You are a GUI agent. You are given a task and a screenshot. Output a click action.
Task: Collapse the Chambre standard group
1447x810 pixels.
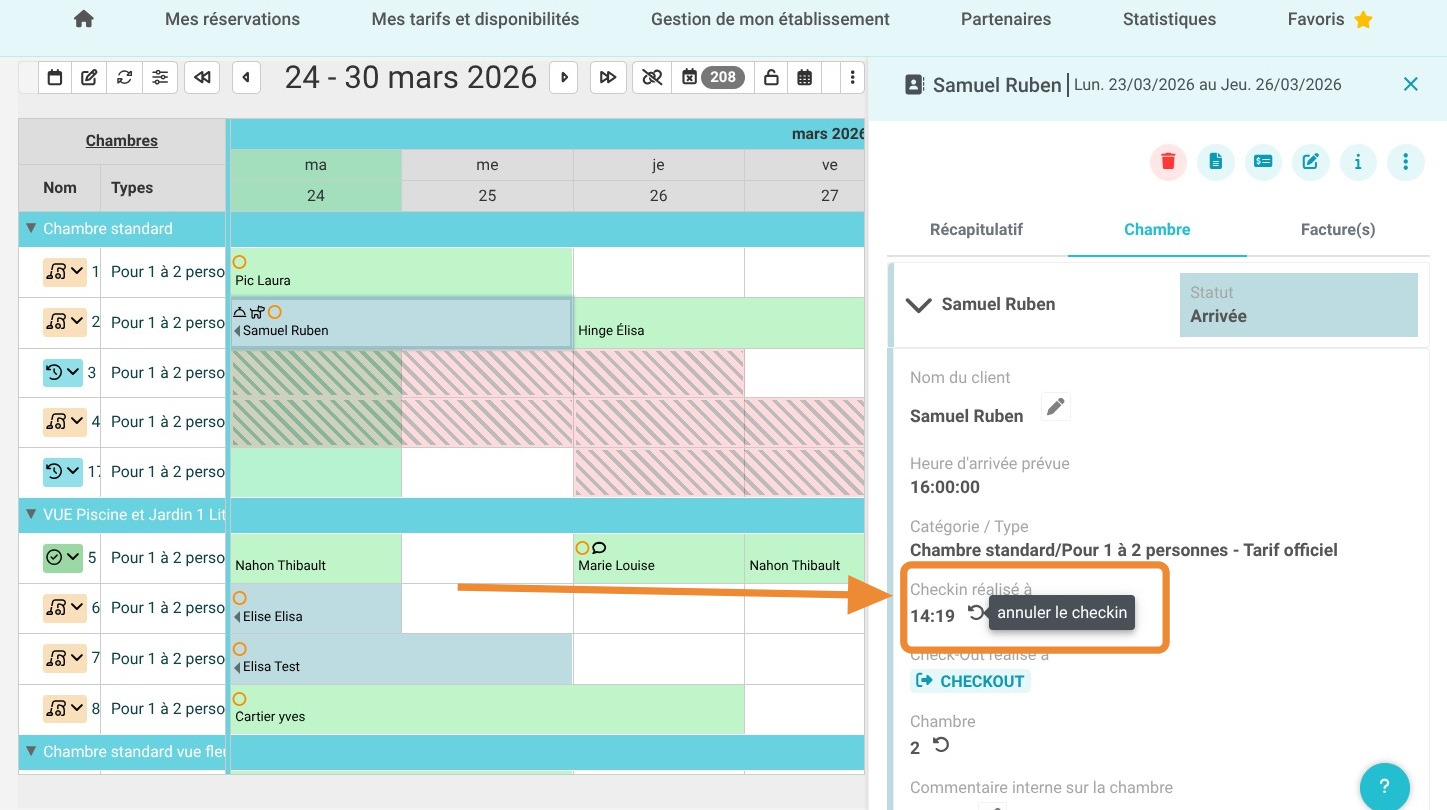pyautogui.click(x=31, y=229)
